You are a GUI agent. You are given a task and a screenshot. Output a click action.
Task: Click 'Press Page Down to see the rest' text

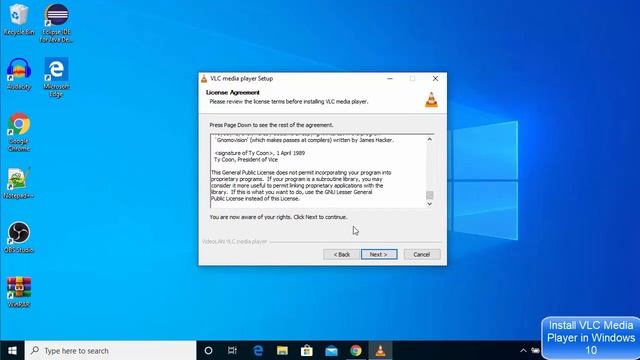271,125
